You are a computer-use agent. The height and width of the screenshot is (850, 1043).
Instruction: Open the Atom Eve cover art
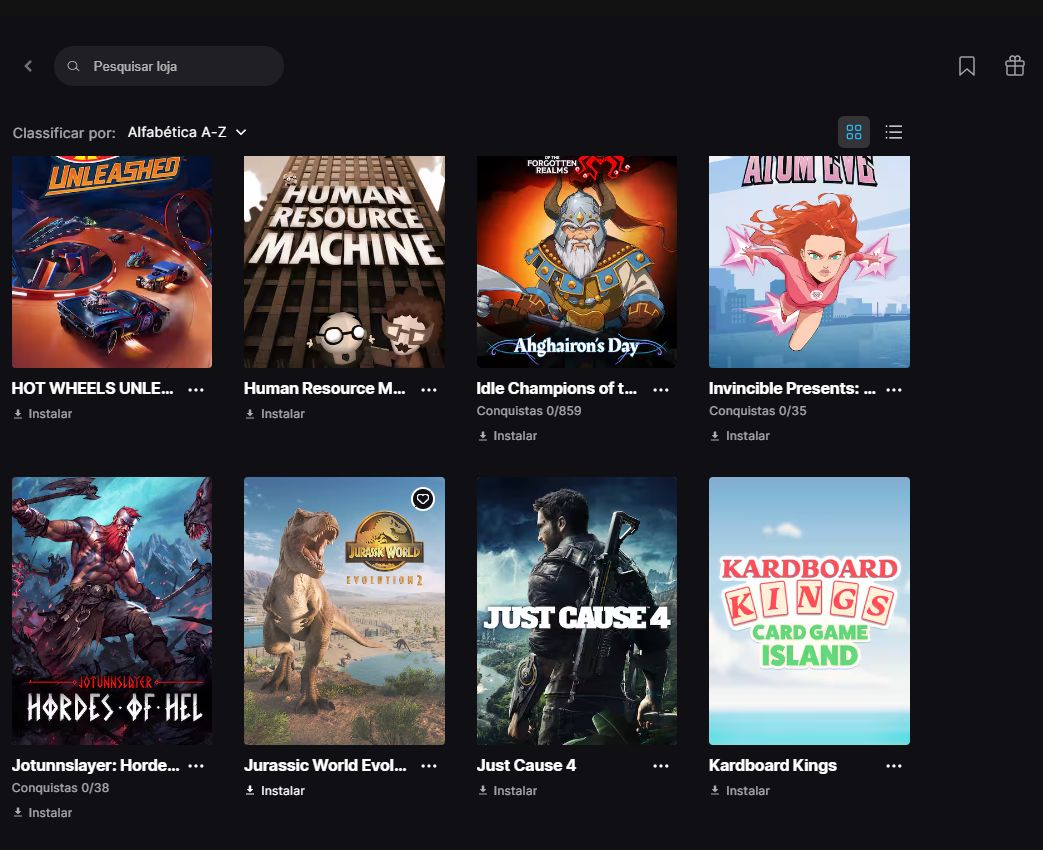click(809, 261)
